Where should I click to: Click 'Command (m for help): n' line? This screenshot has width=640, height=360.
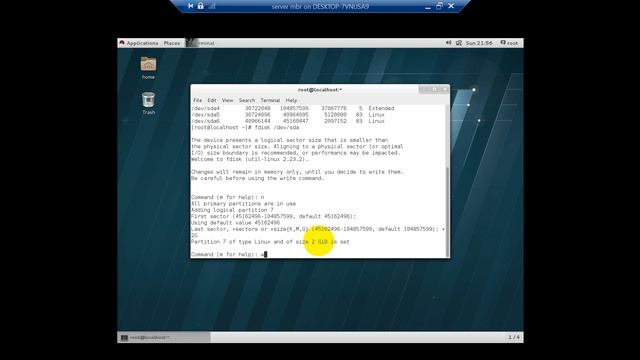click(228, 197)
